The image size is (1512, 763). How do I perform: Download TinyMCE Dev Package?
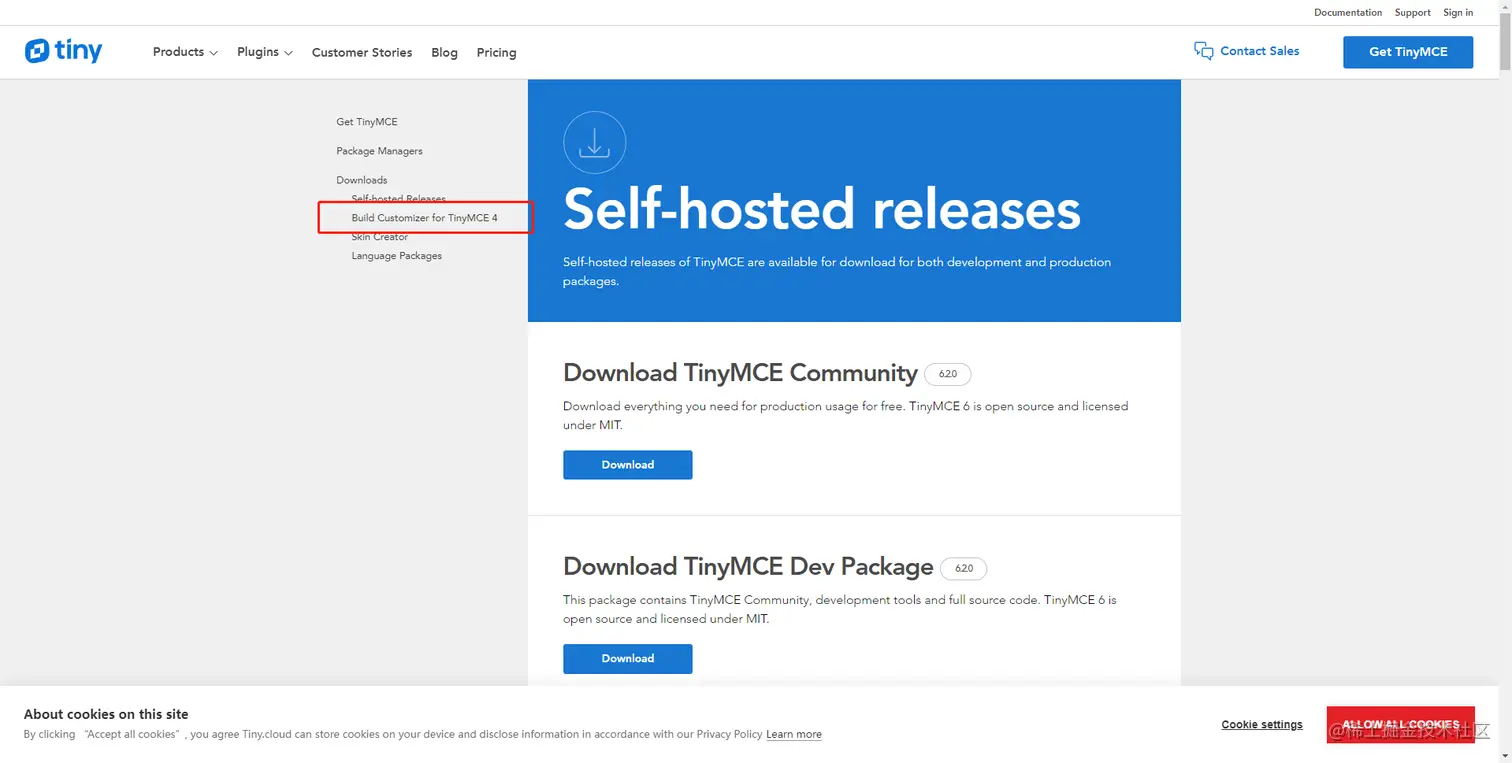[628, 659]
